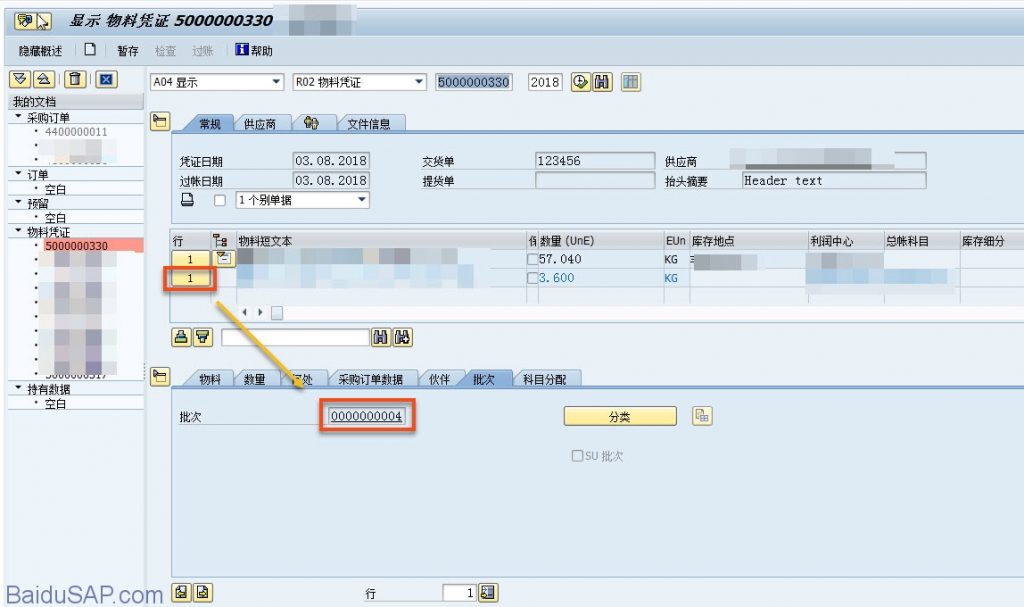This screenshot has height=607, width=1024.
Task: Open the 帮助 help info icon
Action: [x=241, y=50]
